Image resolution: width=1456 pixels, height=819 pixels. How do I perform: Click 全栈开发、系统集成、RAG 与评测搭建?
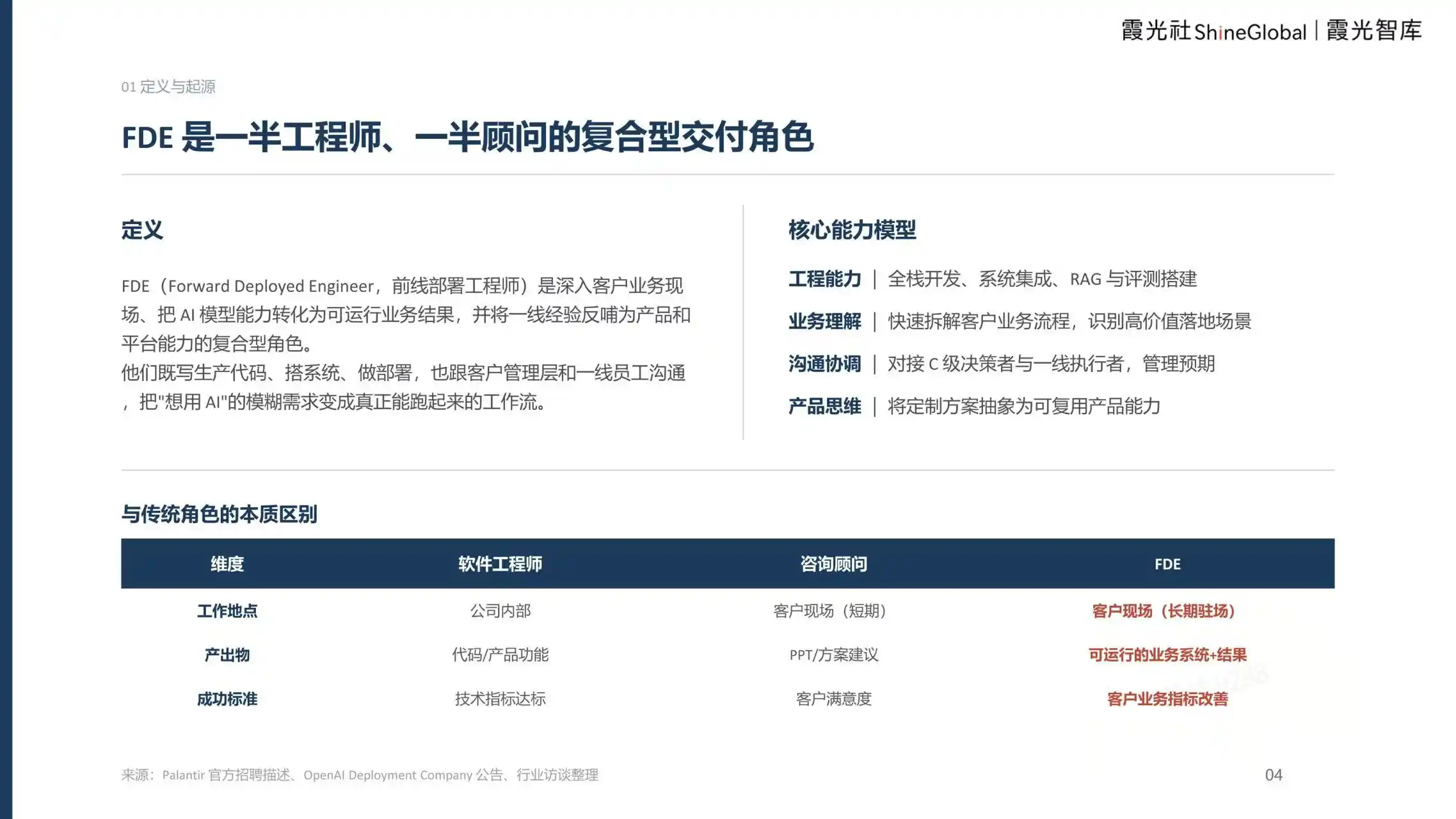1042,279
